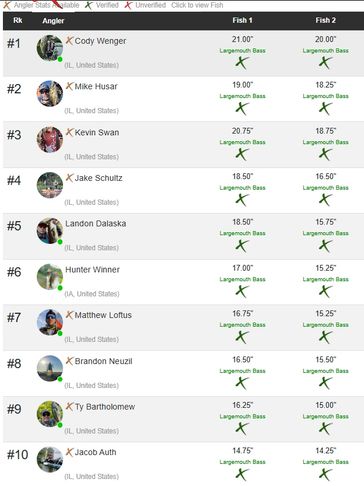The image size is (364, 486).
Task: Open Matthew Loftus's angler stats icon
Action: (x=69, y=315)
